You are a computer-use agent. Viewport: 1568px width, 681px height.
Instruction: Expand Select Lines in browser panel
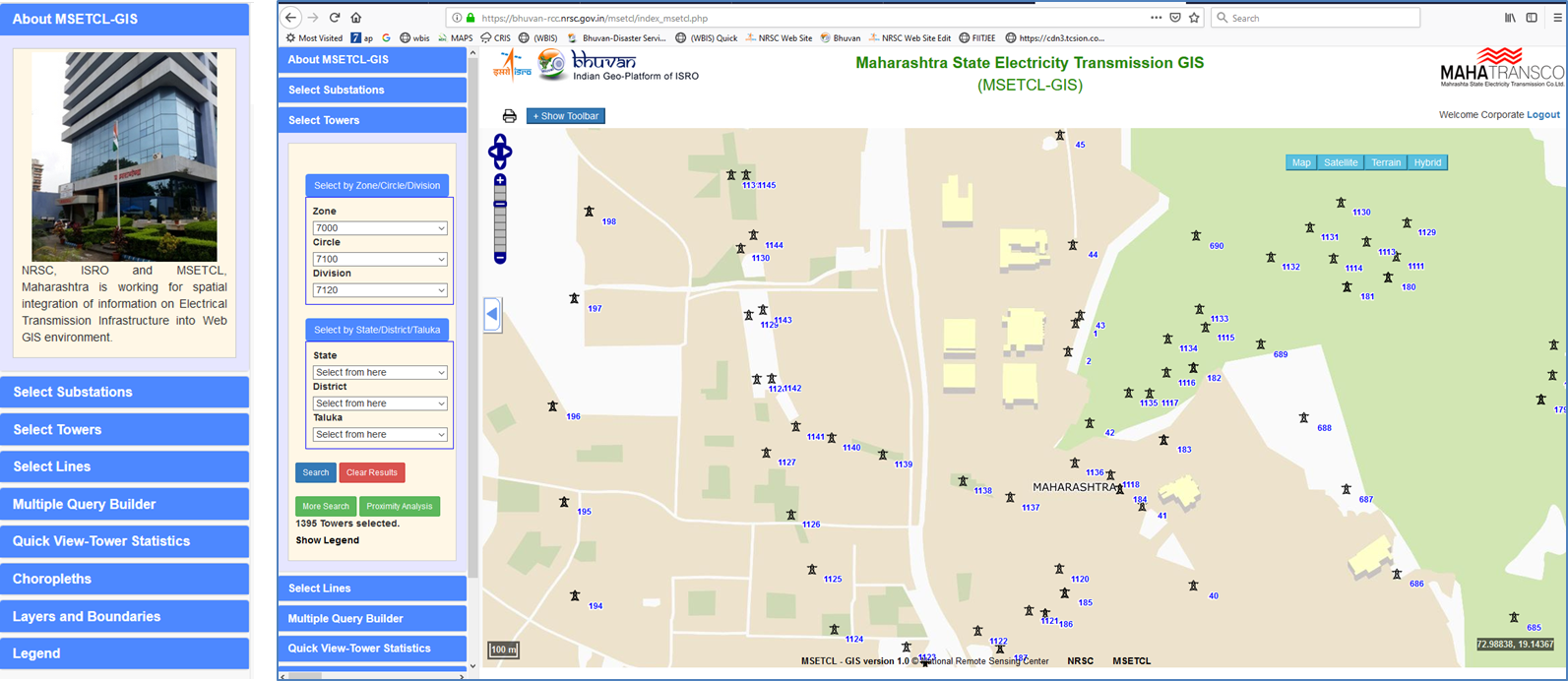[372, 588]
